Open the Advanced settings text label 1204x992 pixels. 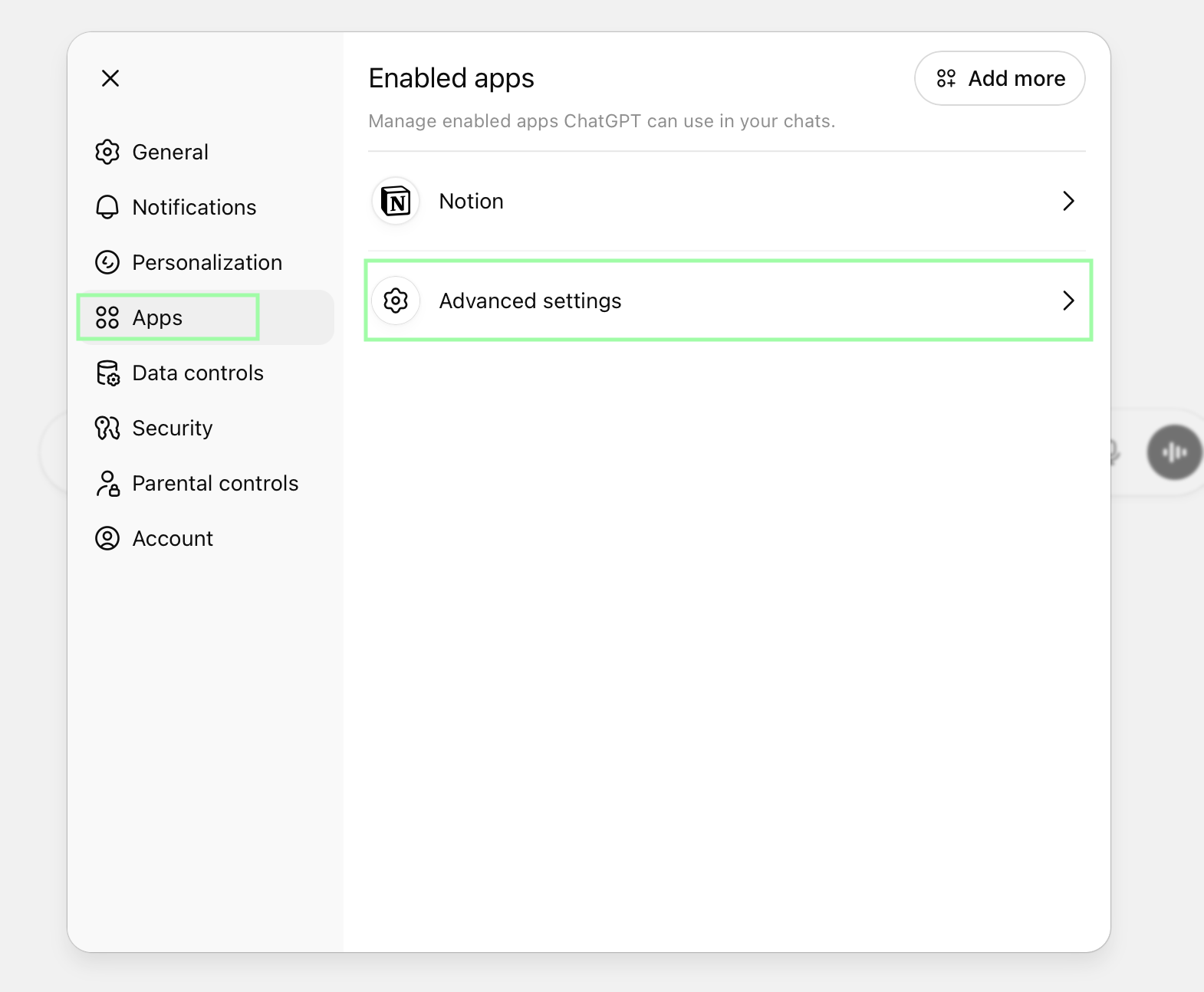click(530, 301)
